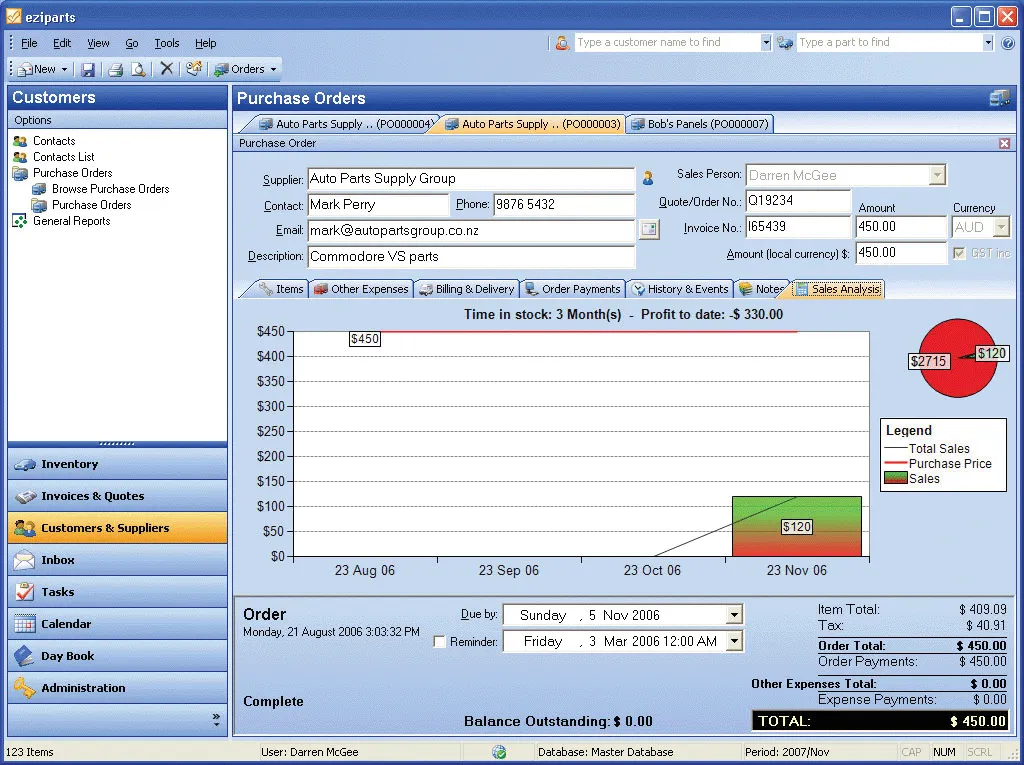Expand the Due by date dropdown
This screenshot has height=765, width=1024.
(734, 615)
